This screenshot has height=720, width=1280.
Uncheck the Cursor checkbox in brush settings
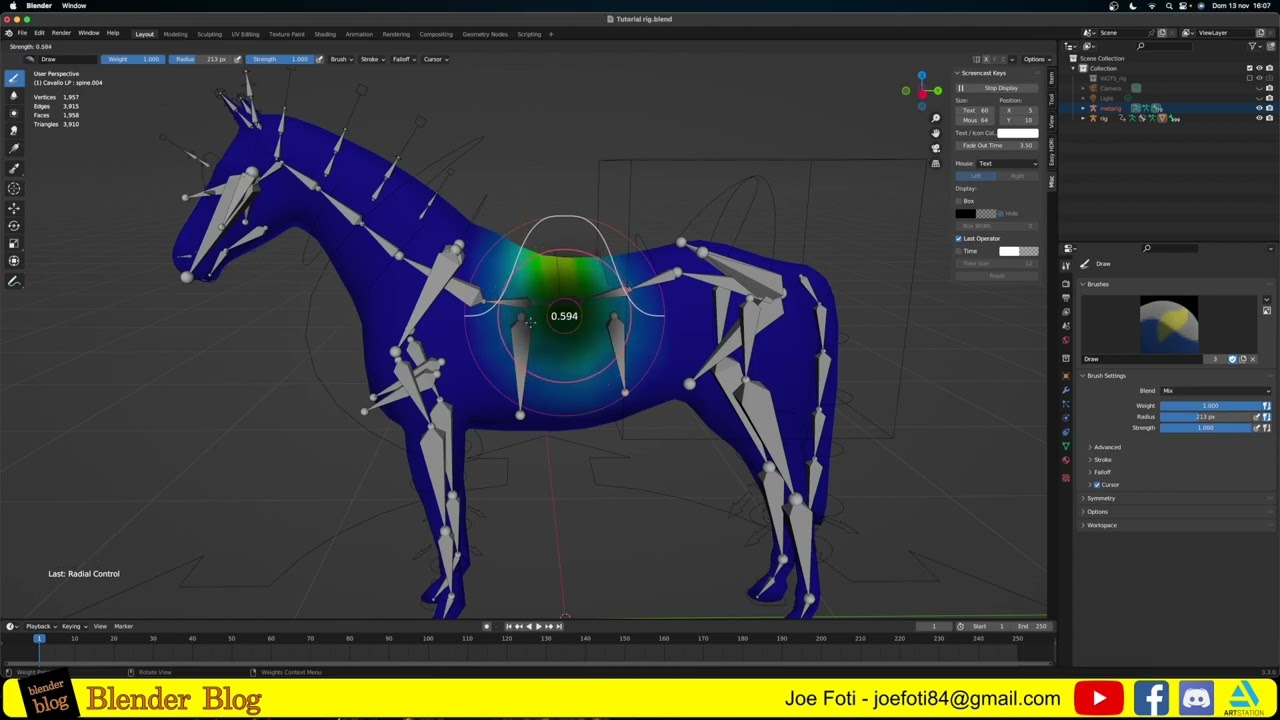tap(1097, 485)
